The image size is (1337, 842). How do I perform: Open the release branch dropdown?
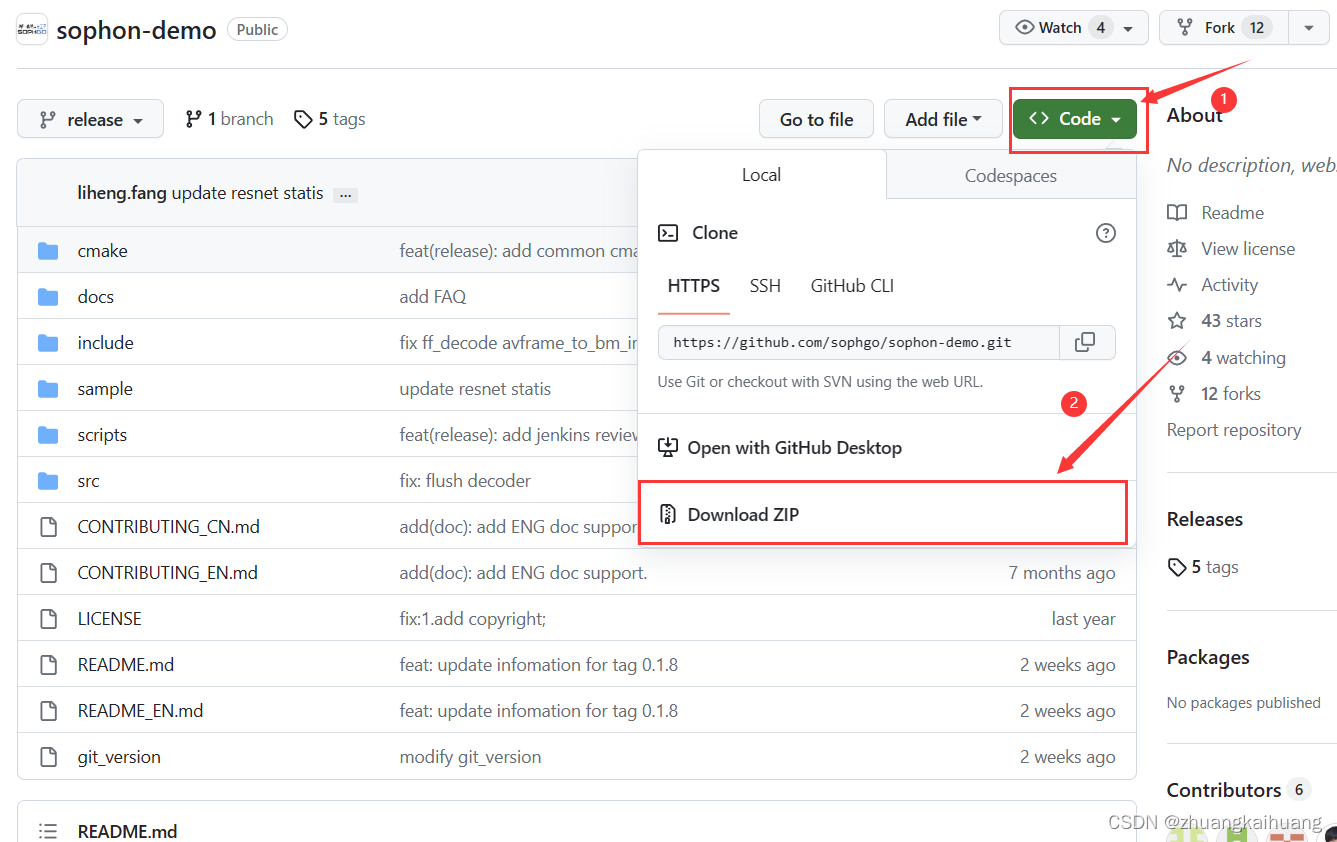tap(90, 119)
